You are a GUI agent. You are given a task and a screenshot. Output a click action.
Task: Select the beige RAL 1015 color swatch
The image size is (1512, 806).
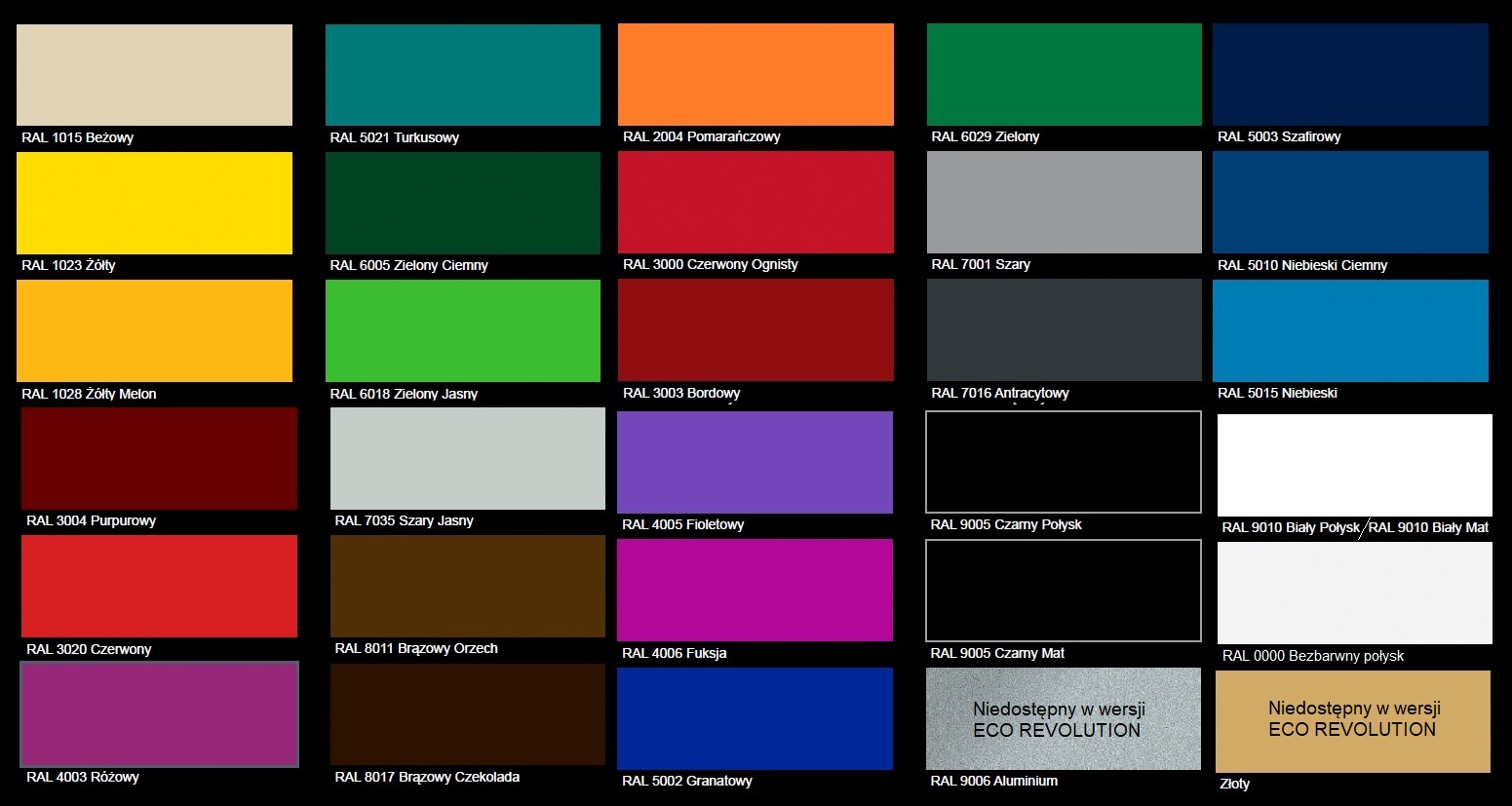[154, 75]
